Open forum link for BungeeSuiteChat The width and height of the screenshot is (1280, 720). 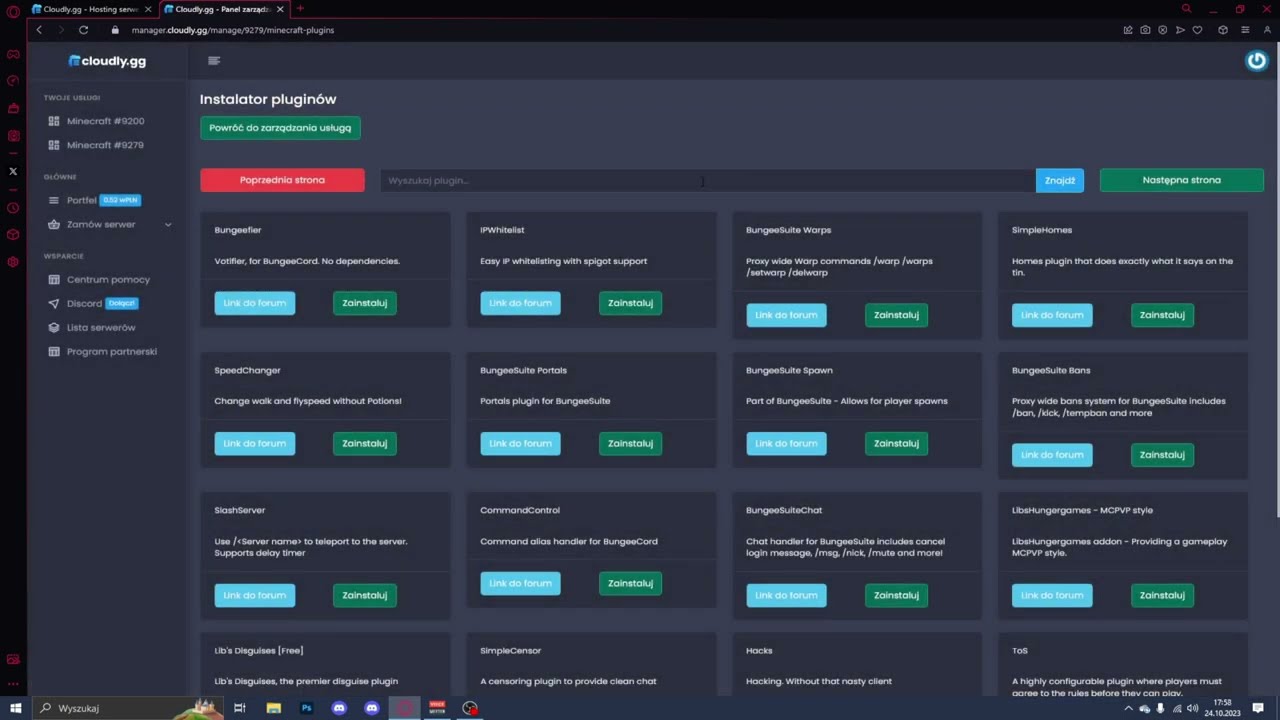pyautogui.click(x=786, y=595)
